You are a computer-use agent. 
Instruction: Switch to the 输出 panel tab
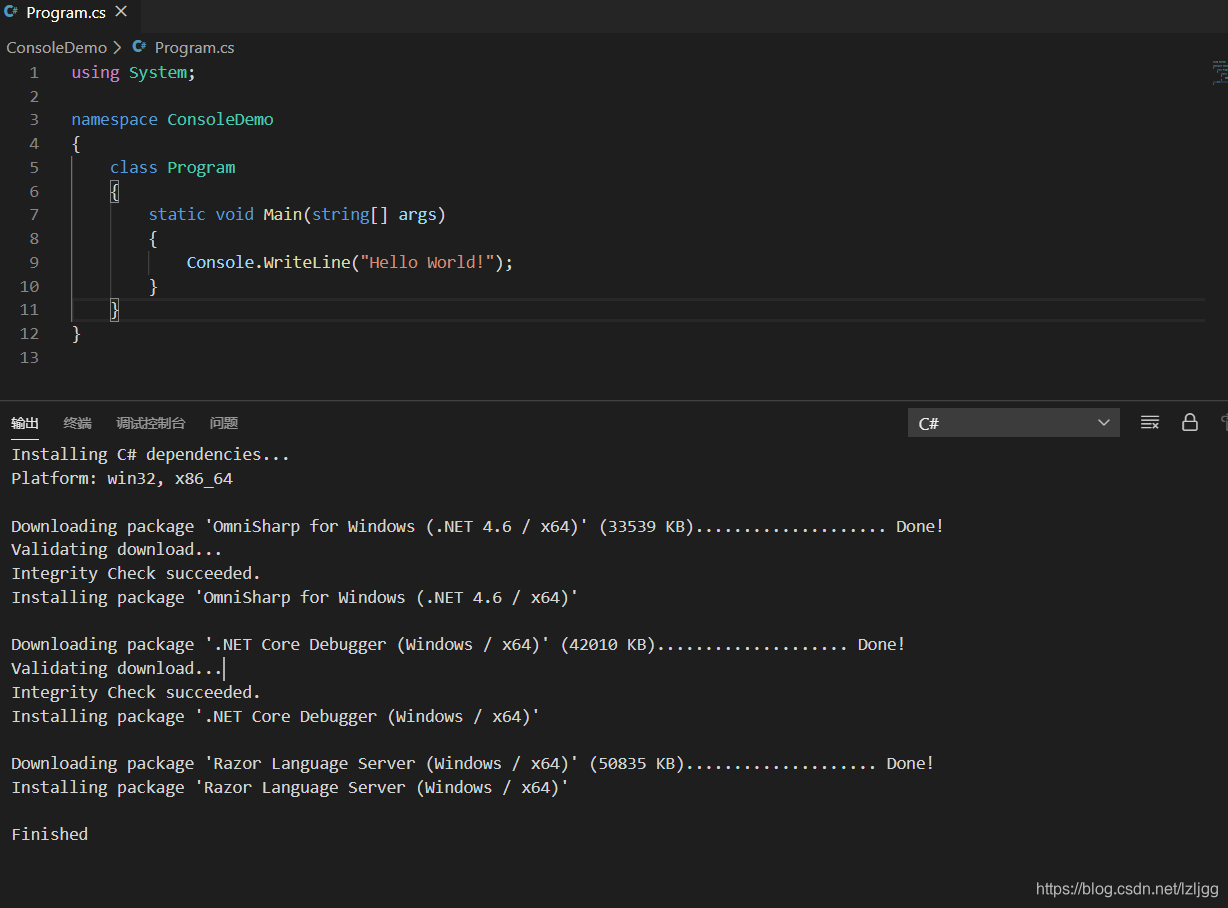tap(25, 423)
